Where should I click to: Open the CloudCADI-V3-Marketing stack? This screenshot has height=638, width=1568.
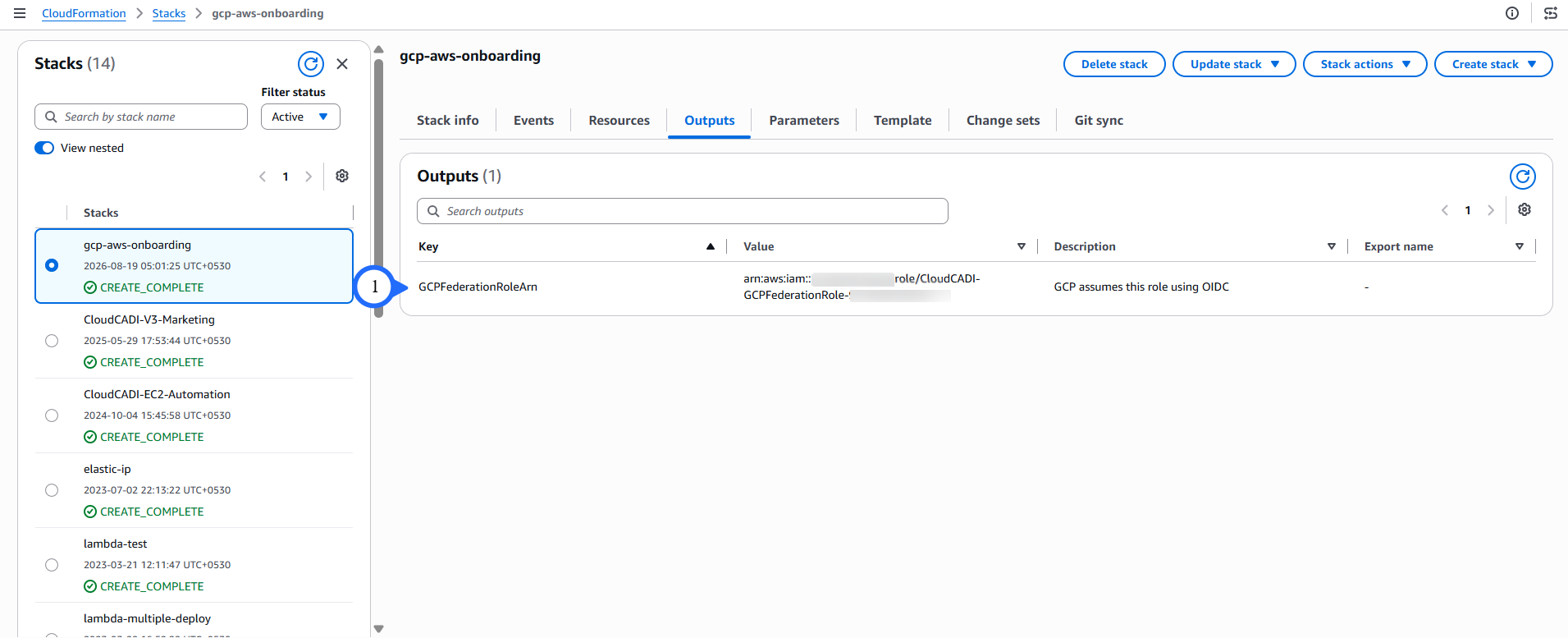point(149,319)
